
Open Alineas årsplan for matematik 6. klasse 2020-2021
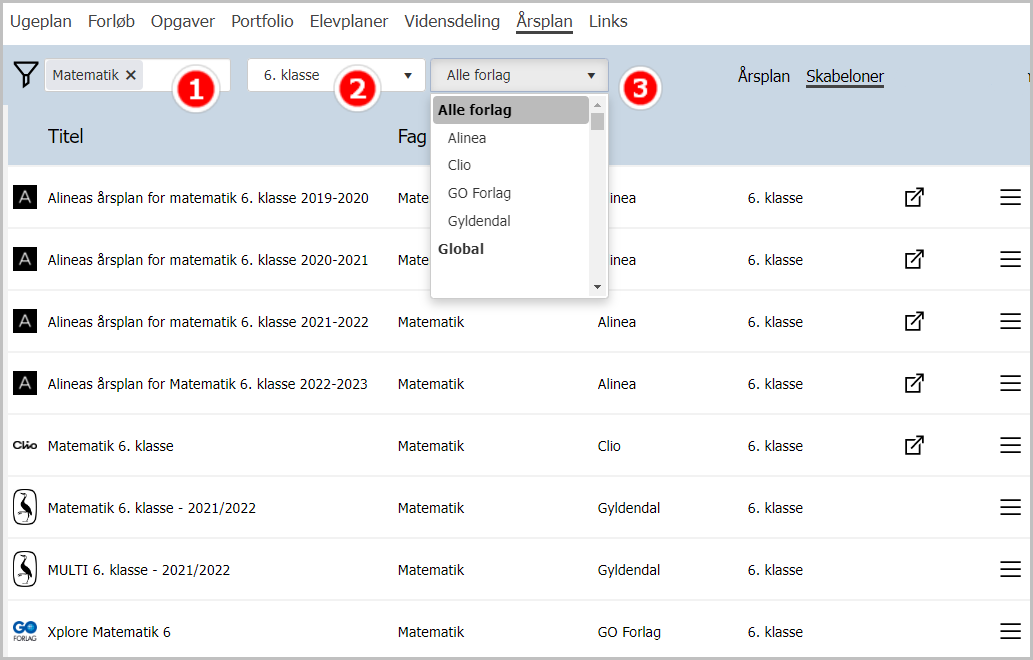[x=208, y=260]
